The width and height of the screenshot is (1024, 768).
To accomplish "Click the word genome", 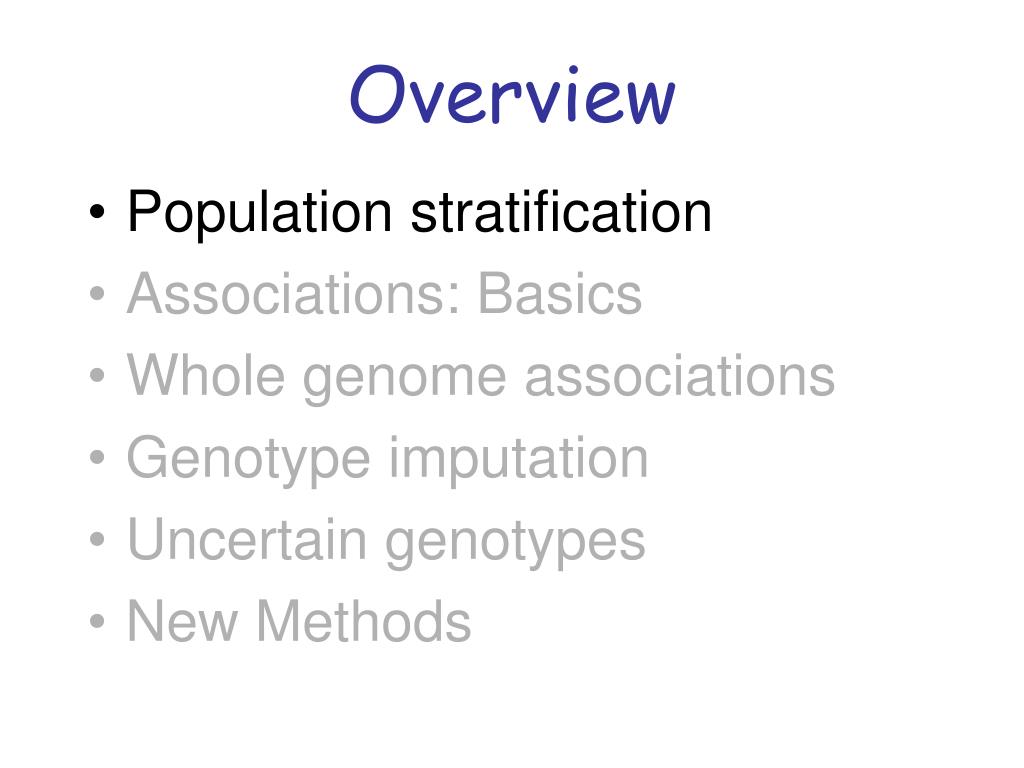I will [404, 381].
